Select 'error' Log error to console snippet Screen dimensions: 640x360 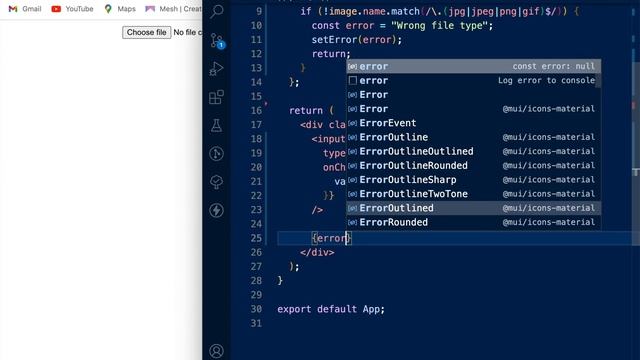coord(473,80)
